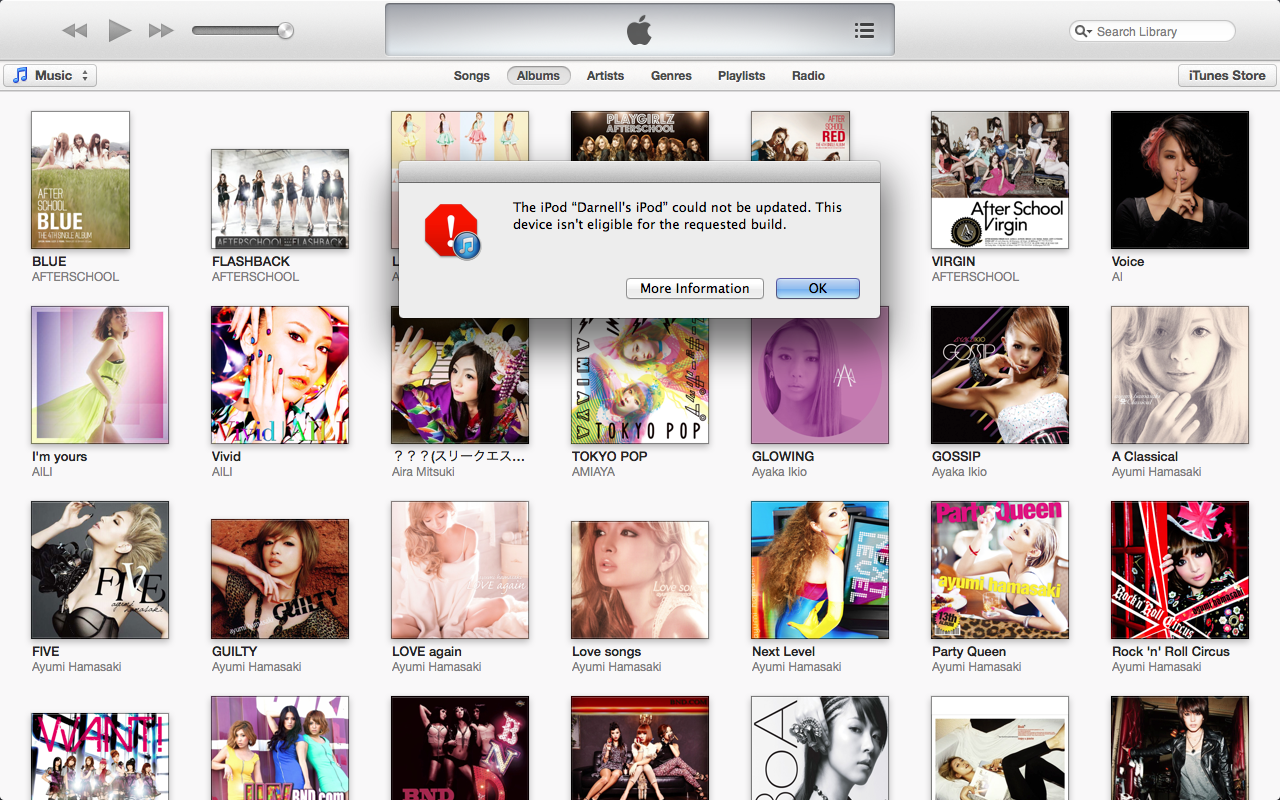Click the 'TOKYO POP' title text
The image size is (1280, 800).
[610, 456]
